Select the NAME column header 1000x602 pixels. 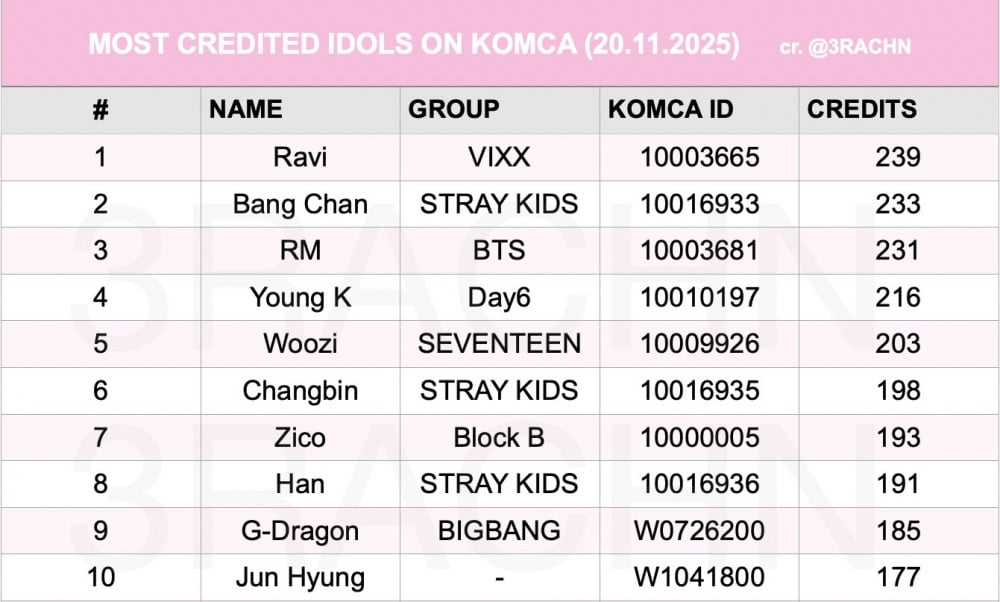pos(246,109)
